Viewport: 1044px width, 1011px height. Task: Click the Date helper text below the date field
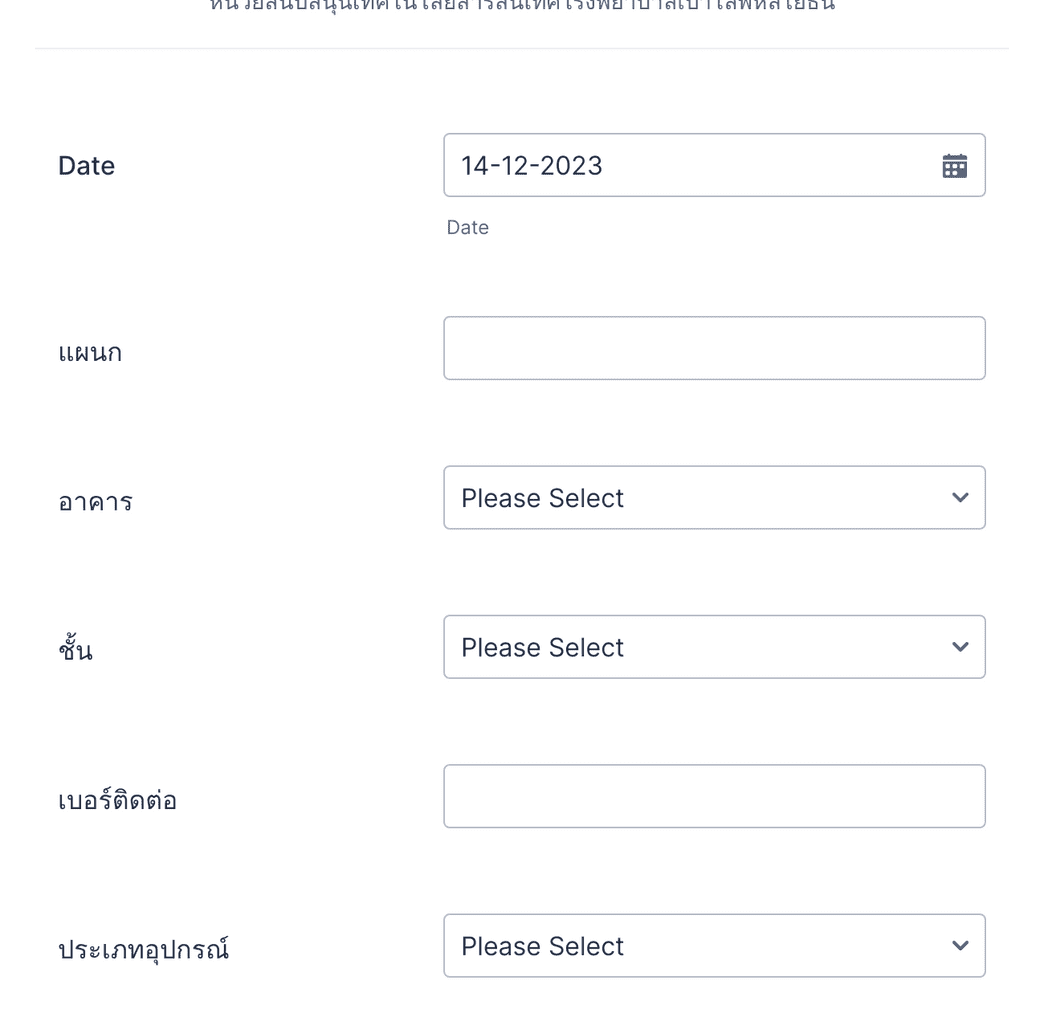coord(467,227)
